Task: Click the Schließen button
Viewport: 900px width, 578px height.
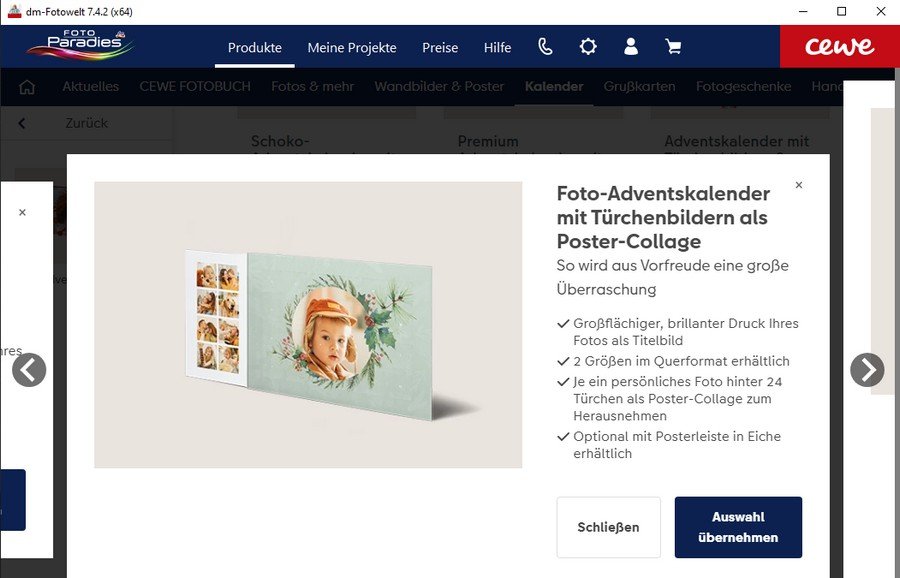Action: pyautogui.click(x=608, y=527)
